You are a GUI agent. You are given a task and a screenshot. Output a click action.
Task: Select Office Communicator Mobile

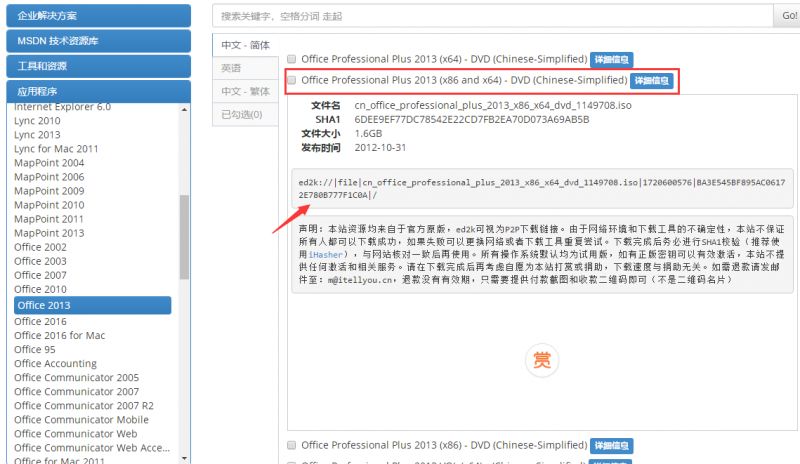pos(82,420)
